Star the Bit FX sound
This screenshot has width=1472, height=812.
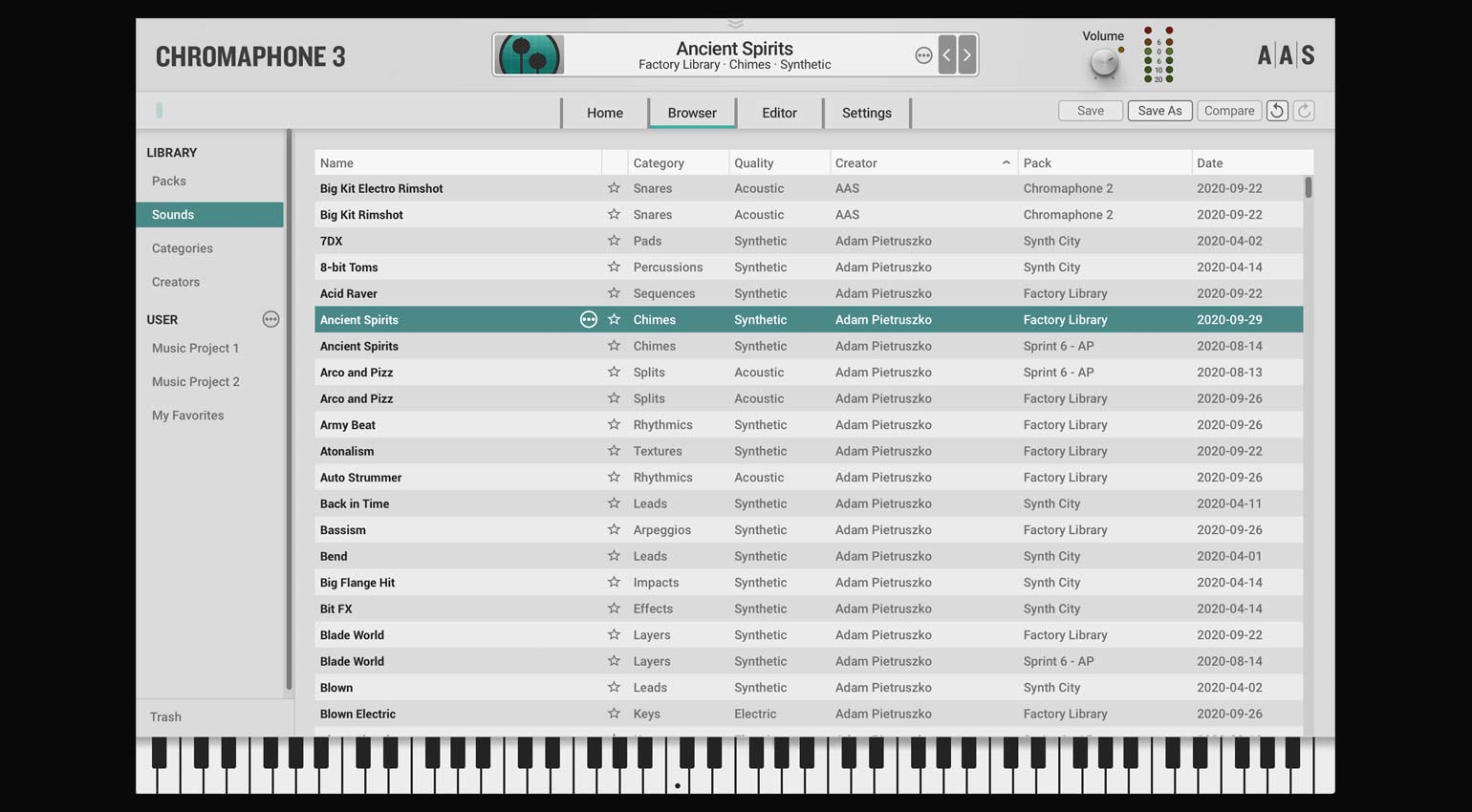[x=614, y=609]
